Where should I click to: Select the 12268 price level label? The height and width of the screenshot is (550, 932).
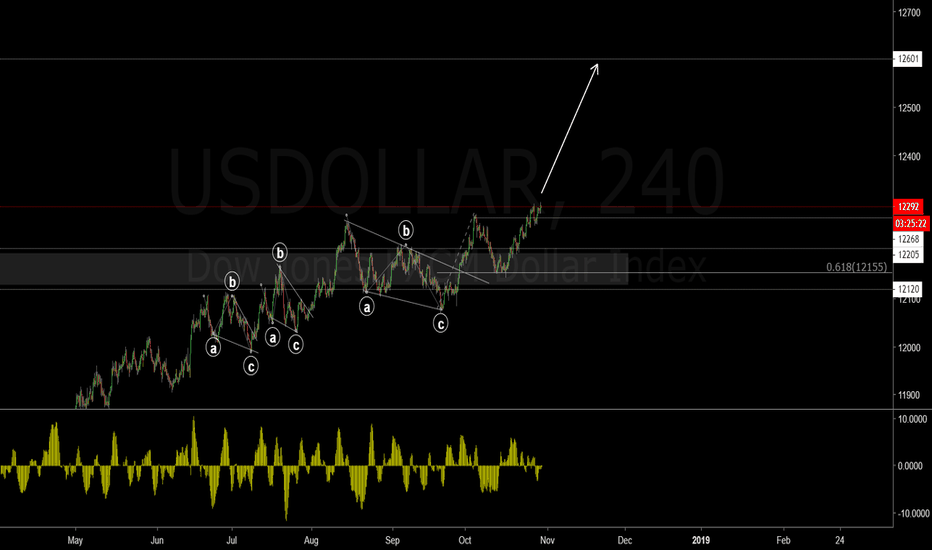pyautogui.click(x=908, y=239)
